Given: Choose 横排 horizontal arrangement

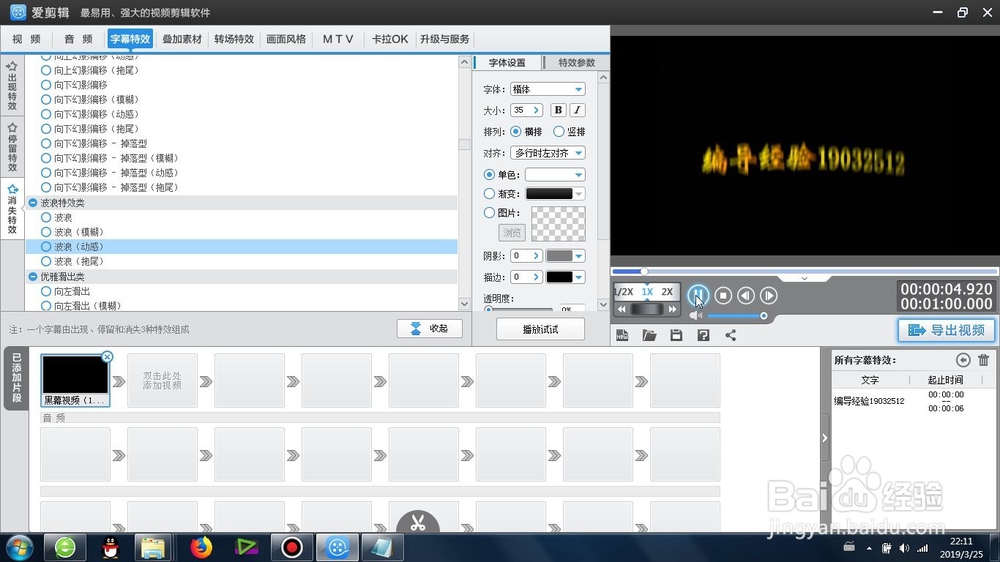Looking at the screenshot, I should (516, 131).
